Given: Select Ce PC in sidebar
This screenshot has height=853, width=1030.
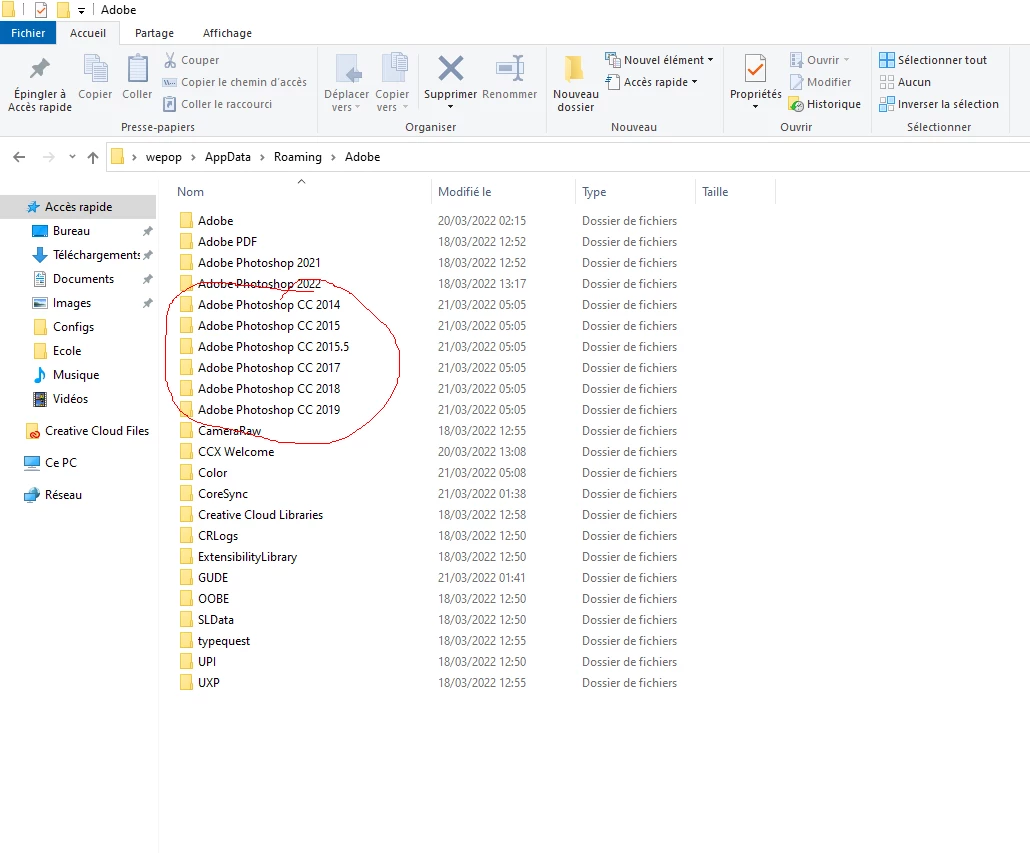Looking at the screenshot, I should (x=60, y=462).
